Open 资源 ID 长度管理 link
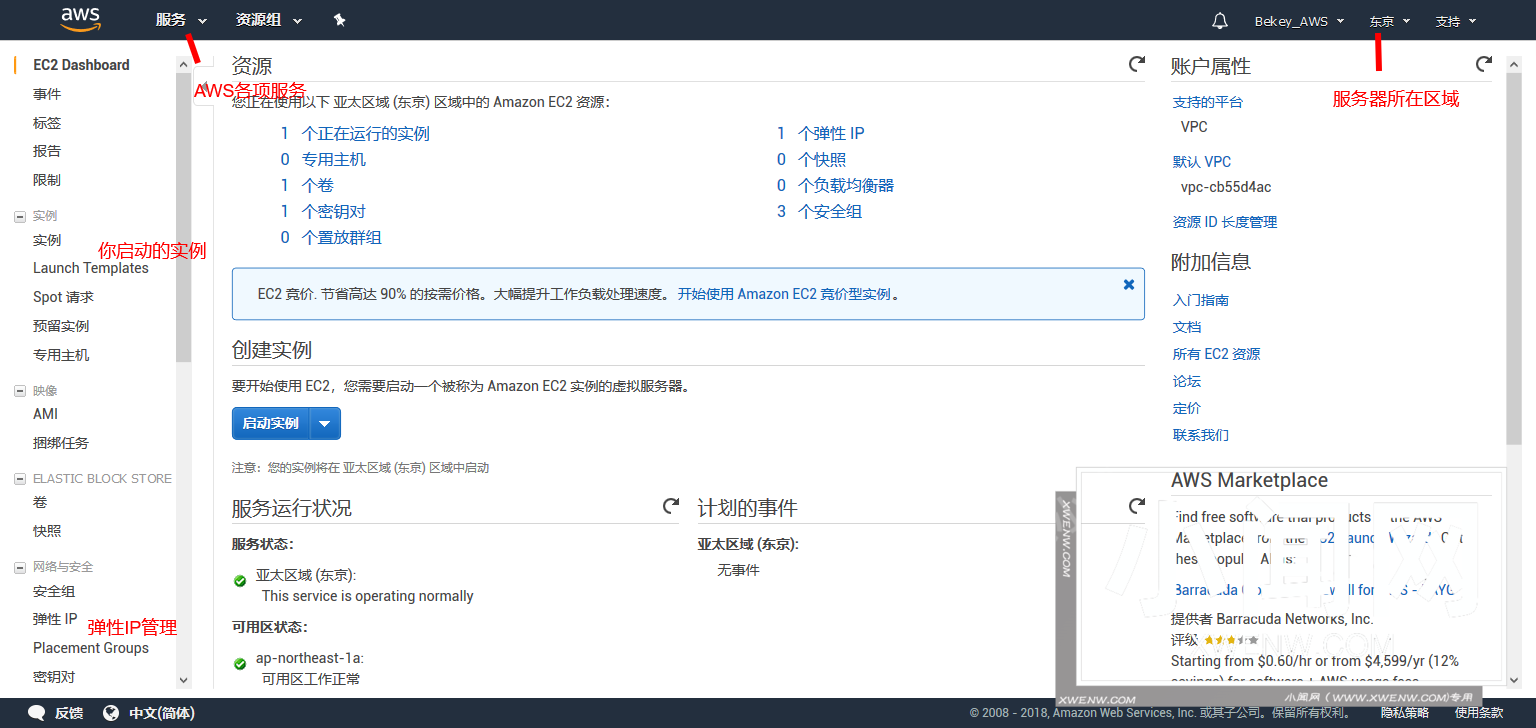Image resolution: width=1536 pixels, height=728 pixels. click(1225, 222)
